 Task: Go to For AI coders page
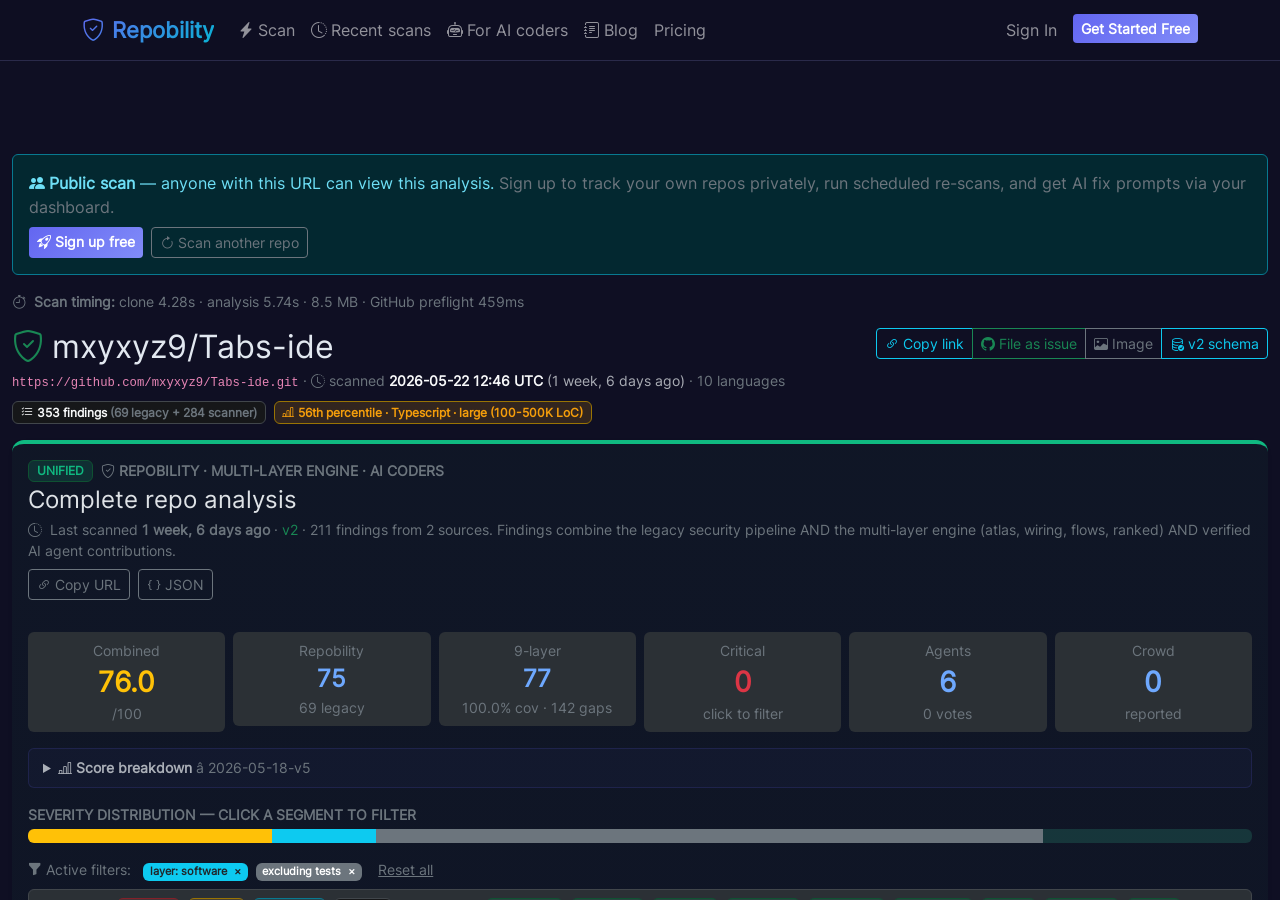[507, 30]
